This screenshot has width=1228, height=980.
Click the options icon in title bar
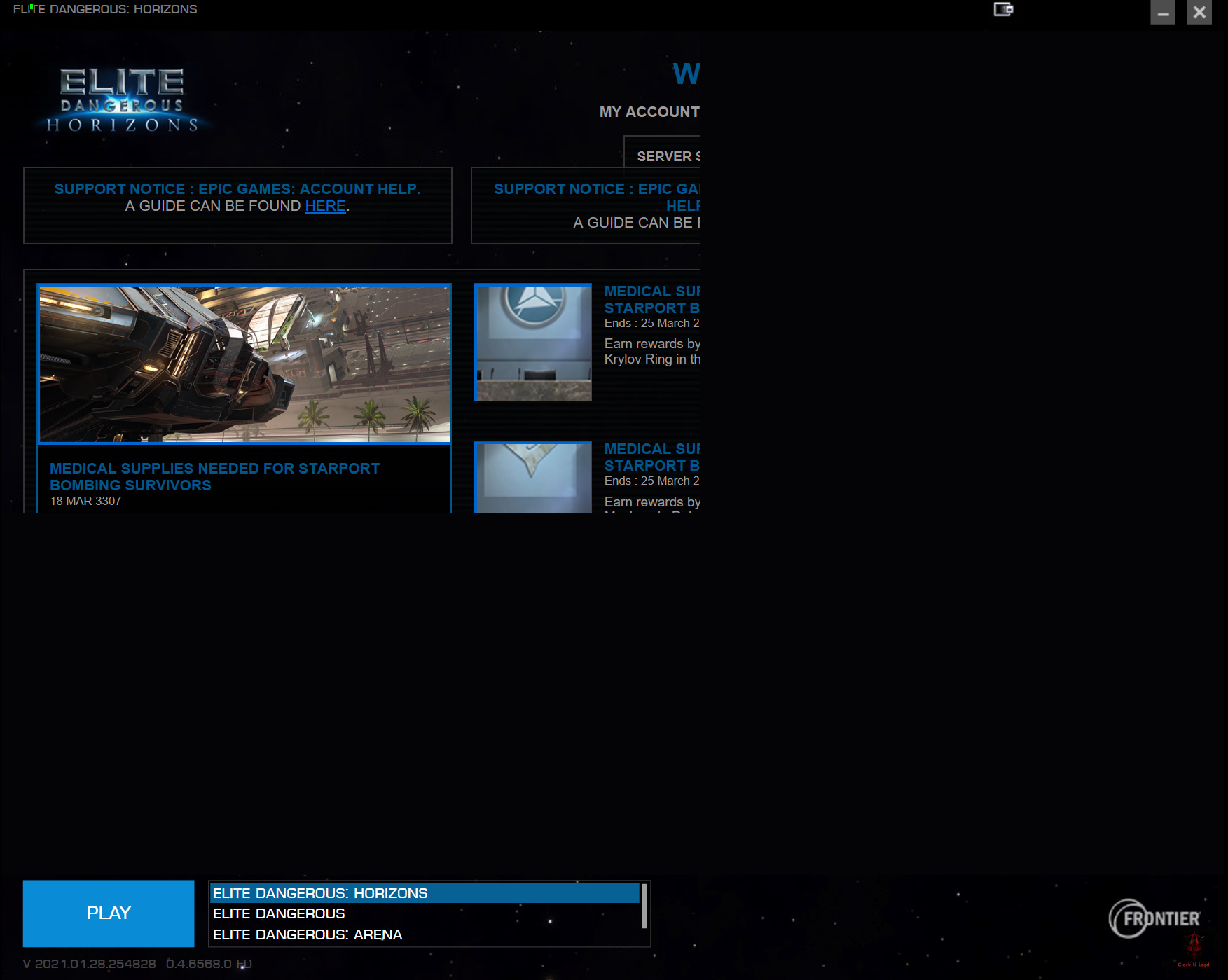point(1003,9)
